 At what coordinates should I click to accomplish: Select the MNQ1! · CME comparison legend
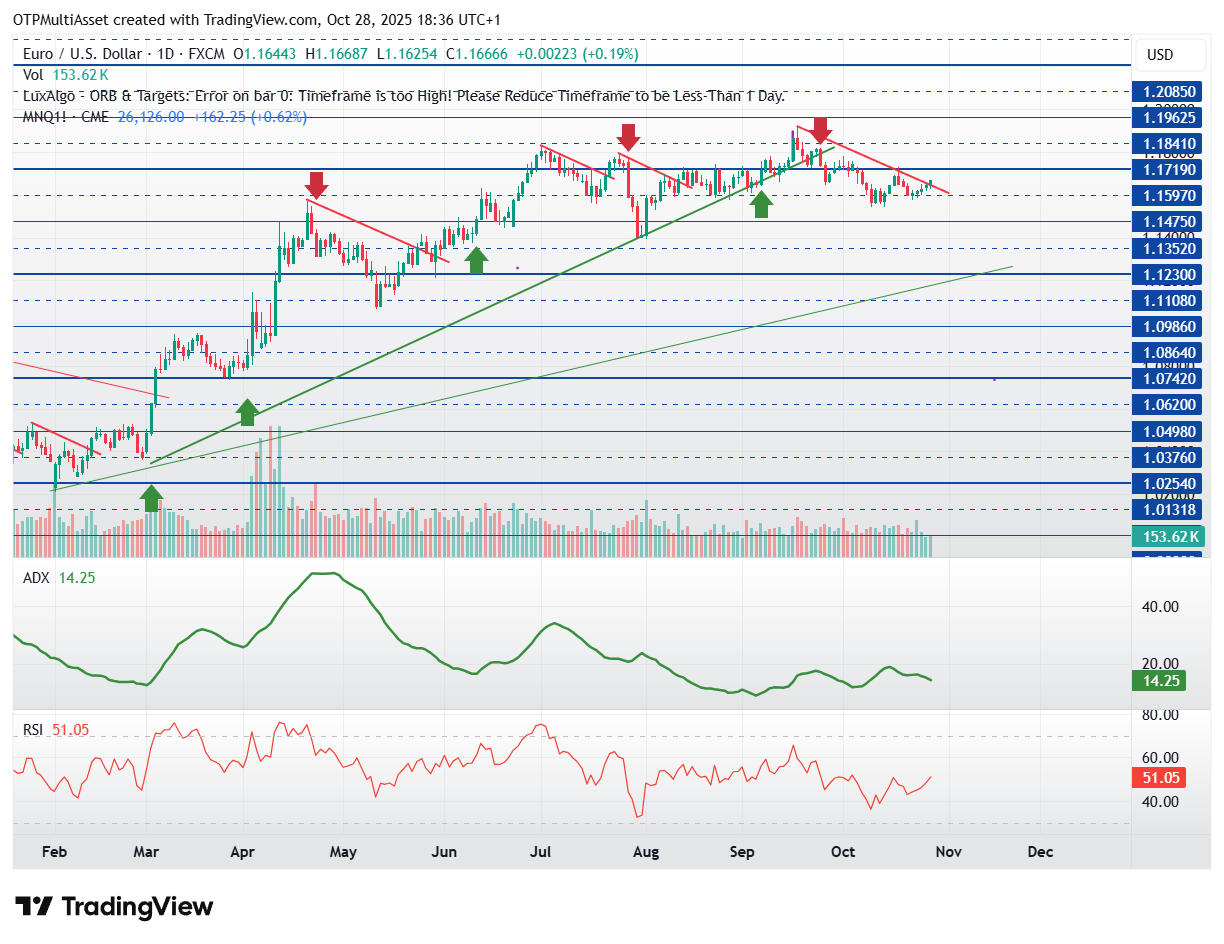(165, 117)
